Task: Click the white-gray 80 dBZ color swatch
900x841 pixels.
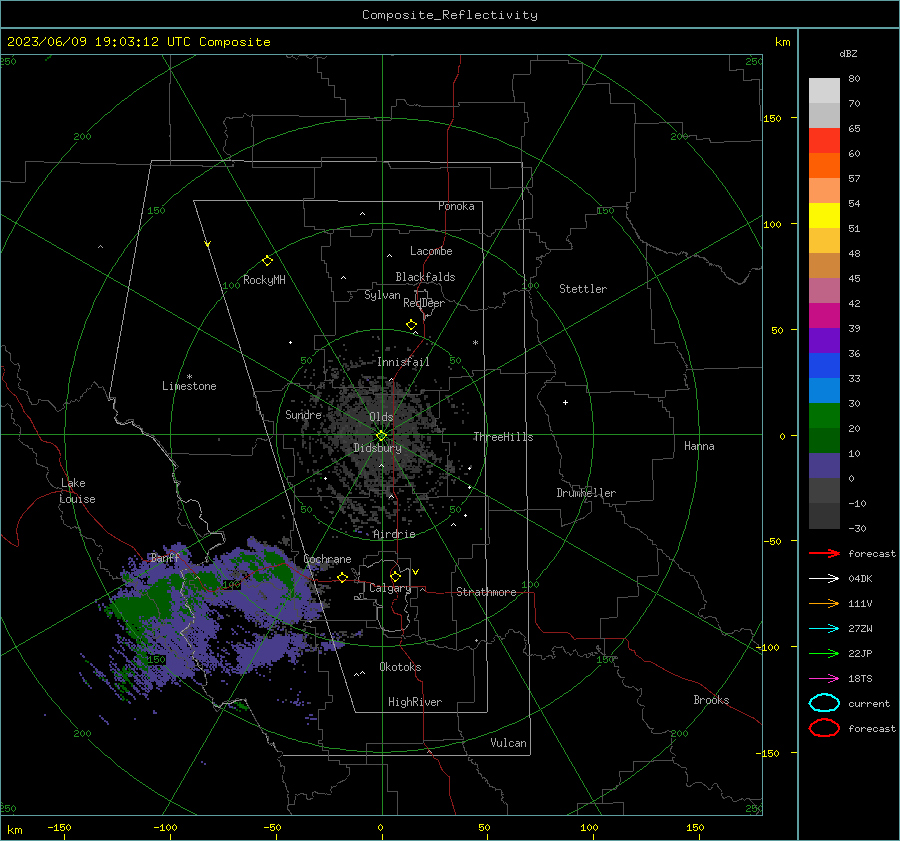Action: click(824, 91)
